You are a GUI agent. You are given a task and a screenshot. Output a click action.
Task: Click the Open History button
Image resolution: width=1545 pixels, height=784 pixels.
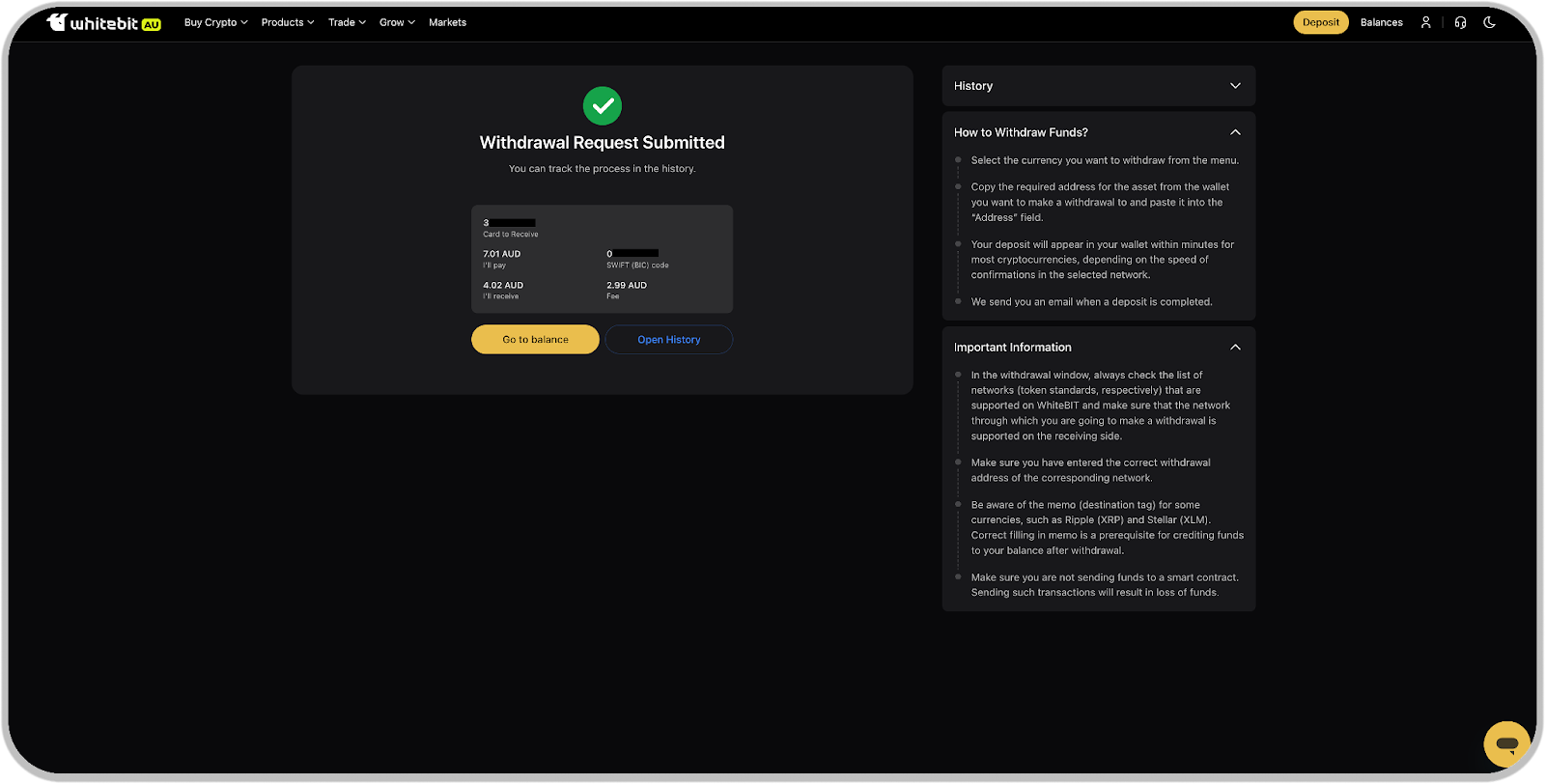pos(668,340)
